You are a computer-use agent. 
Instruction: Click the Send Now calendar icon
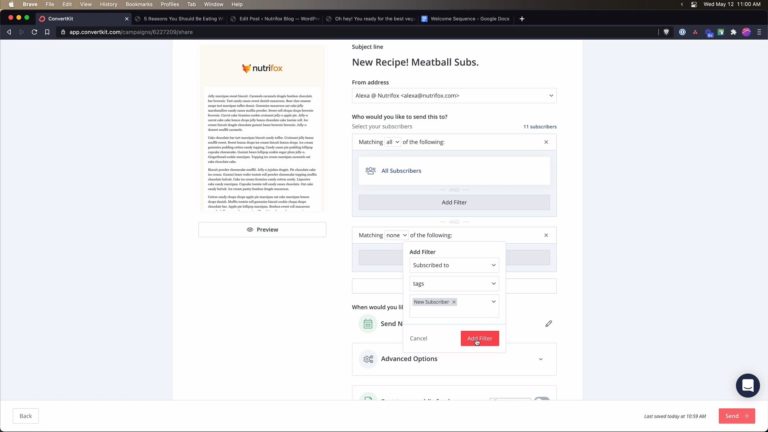[368, 324]
